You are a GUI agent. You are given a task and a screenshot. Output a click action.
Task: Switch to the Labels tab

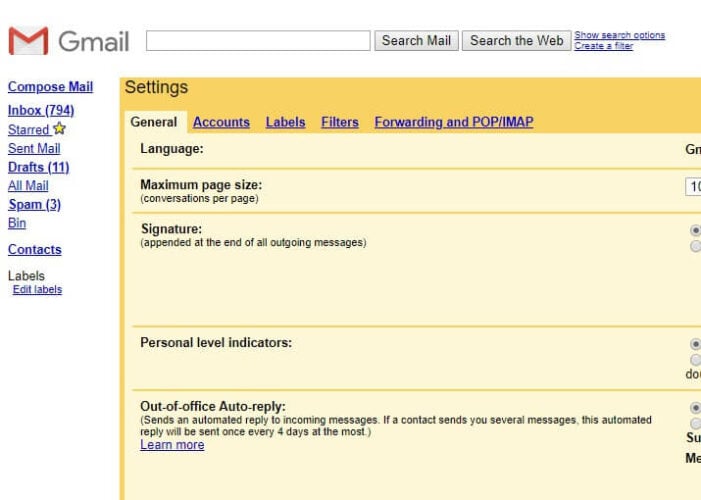(285, 122)
